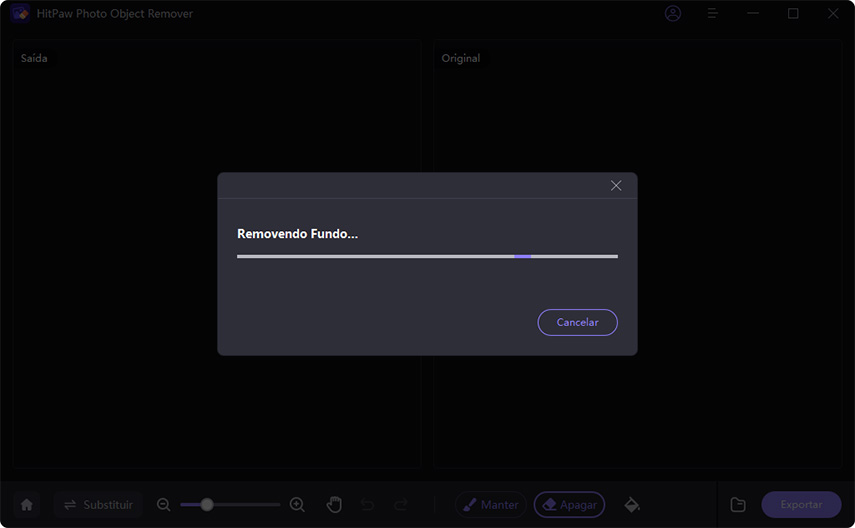
Task: Click the HitPaw app logo icon
Action: (20, 13)
